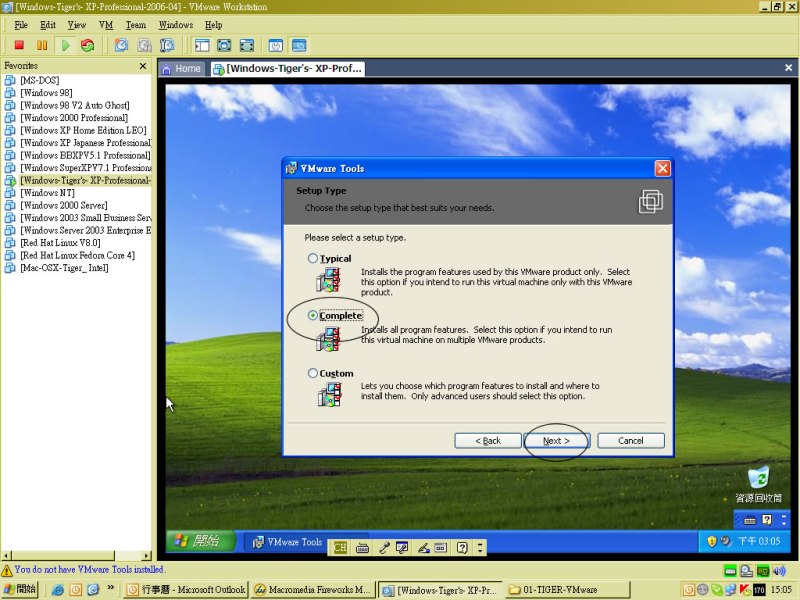Select the Windows-Tiger's XP-Prof tab
This screenshot has height=600, width=800.
click(x=288, y=68)
